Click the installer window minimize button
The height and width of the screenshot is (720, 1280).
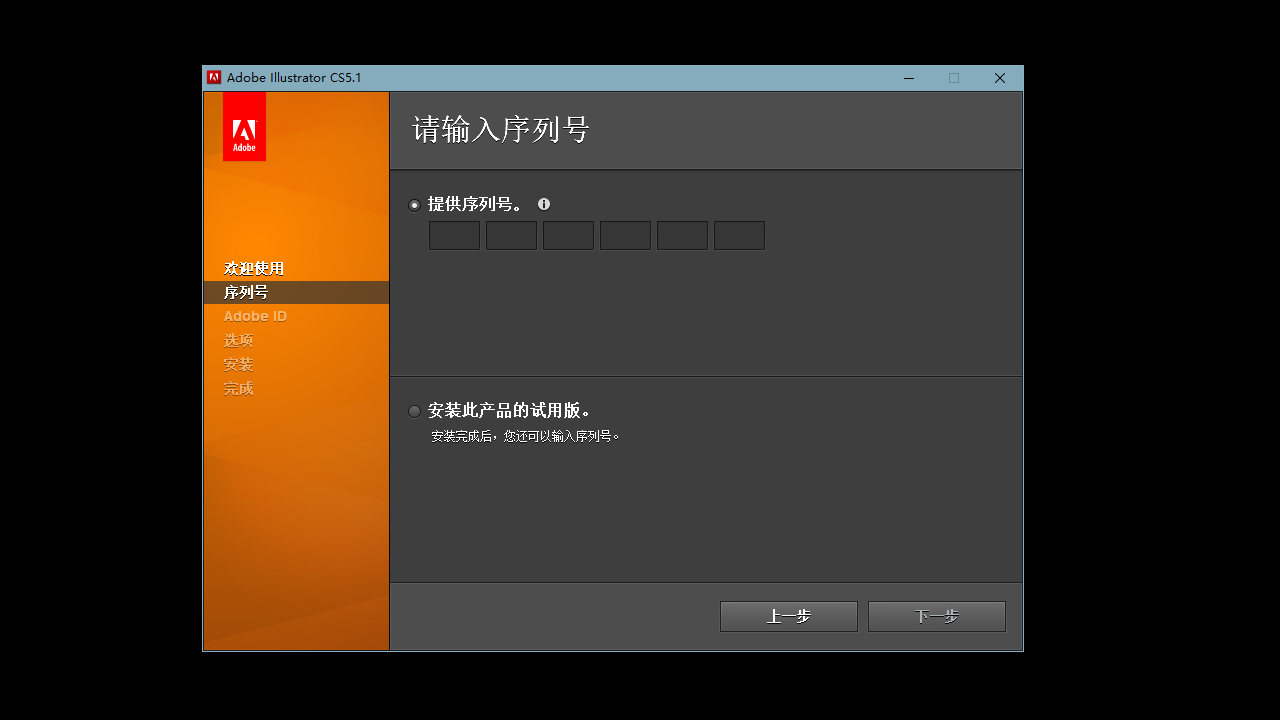tap(908, 77)
